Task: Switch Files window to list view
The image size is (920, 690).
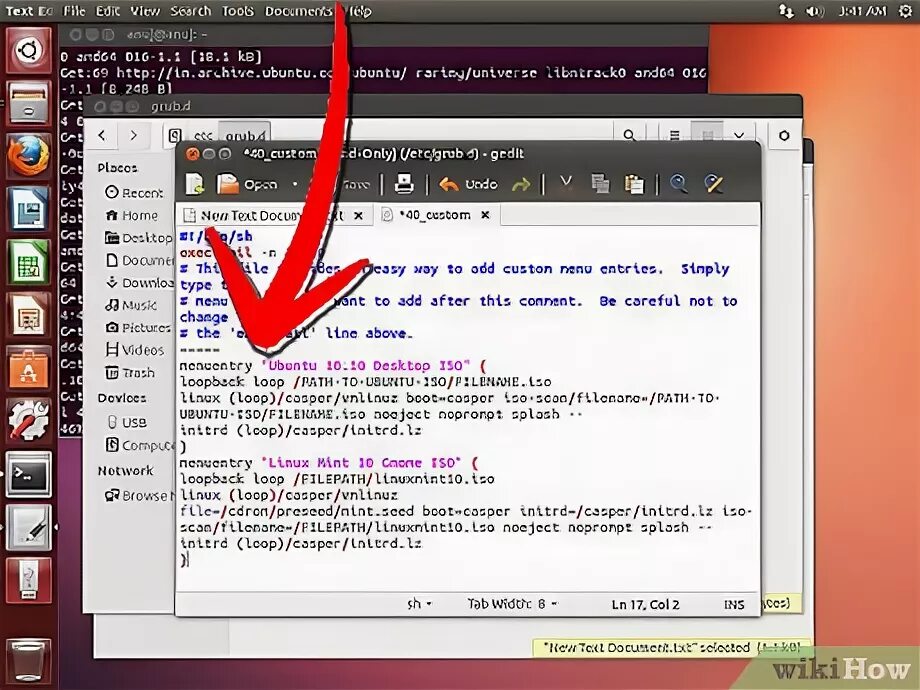Action: pyautogui.click(x=675, y=136)
